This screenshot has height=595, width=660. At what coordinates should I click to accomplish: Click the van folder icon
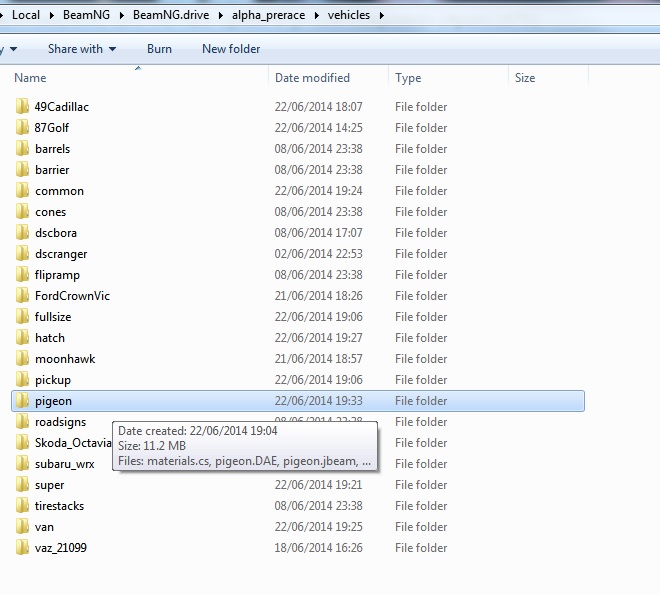[22, 527]
